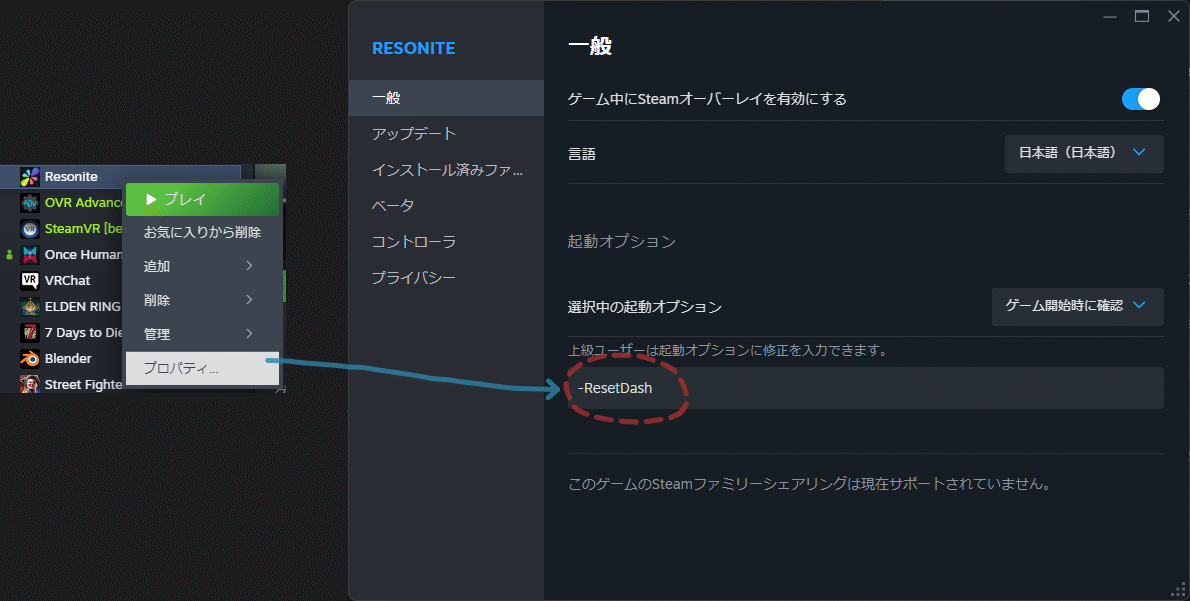The image size is (1190, 601).
Task: Click the launch options field containing -ResetDash
Action: [865, 388]
